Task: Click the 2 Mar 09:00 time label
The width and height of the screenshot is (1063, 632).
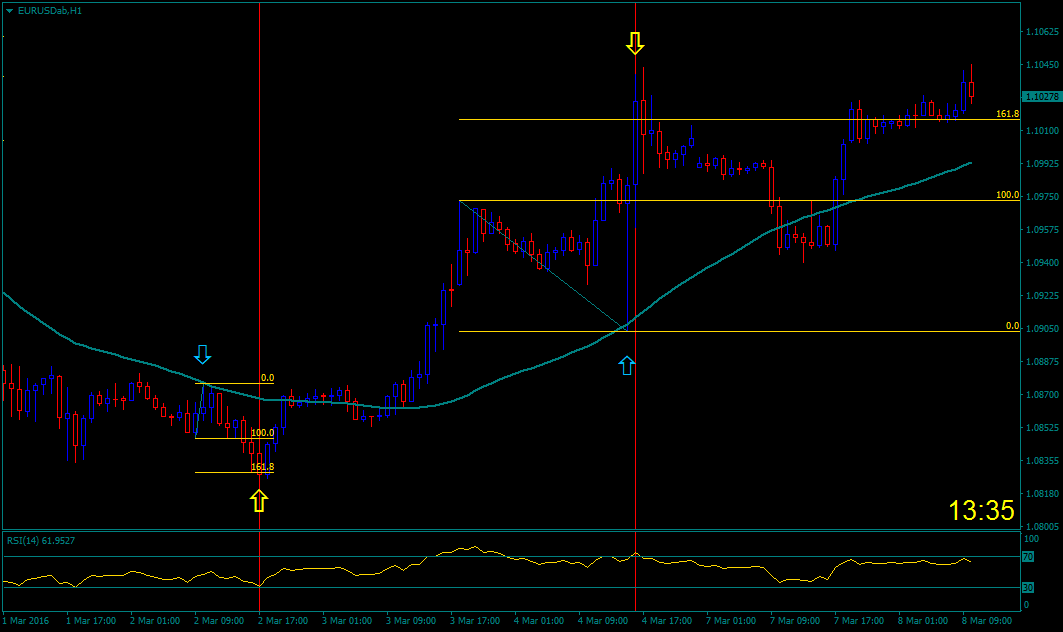Action: pos(219,620)
